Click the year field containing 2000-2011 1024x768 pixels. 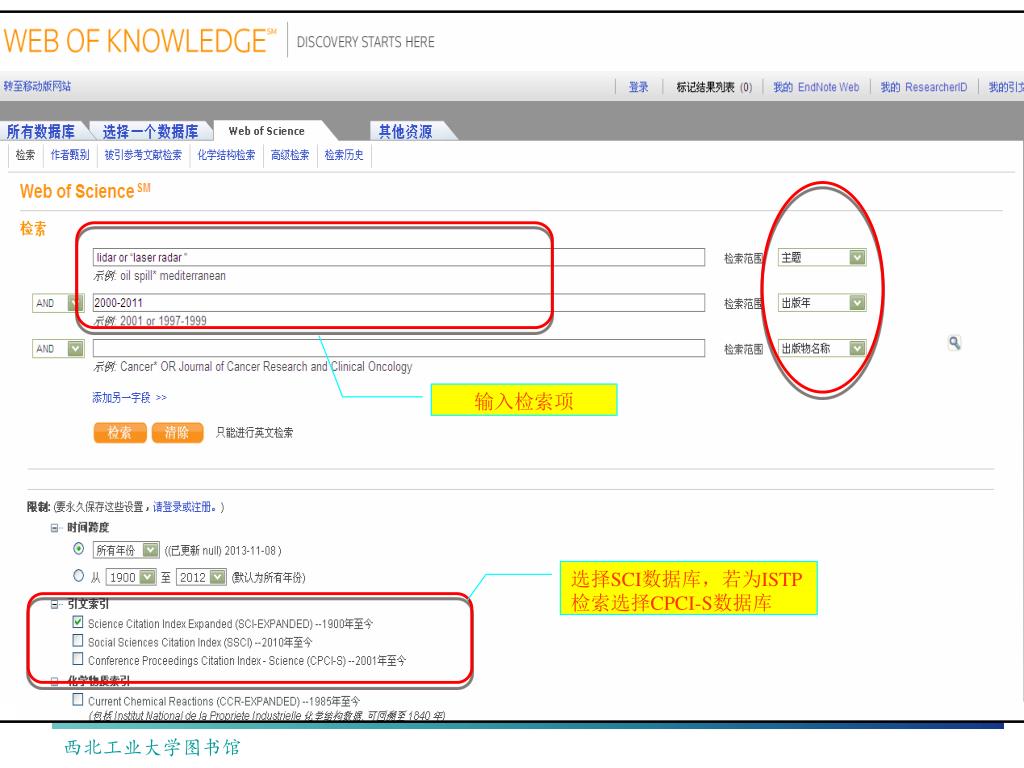click(x=398, y=302)
